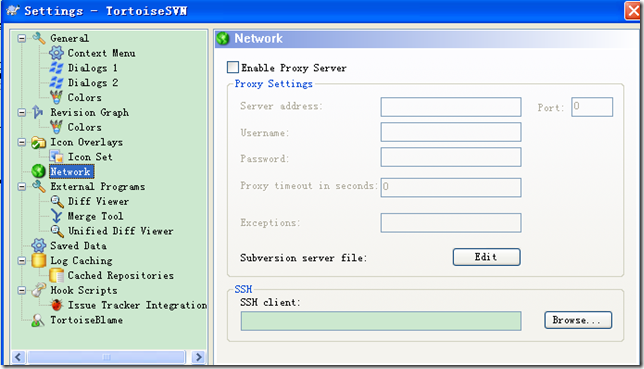Viewport: 644px width, 369px height.
Task: Click the Colors icon under General
Action: tap(56, 97)
